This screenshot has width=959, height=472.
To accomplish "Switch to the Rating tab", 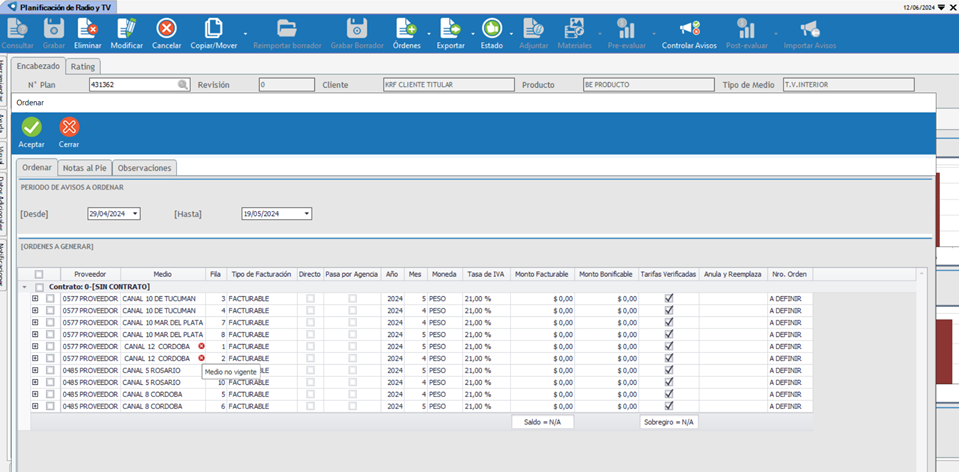I will 82,66.
